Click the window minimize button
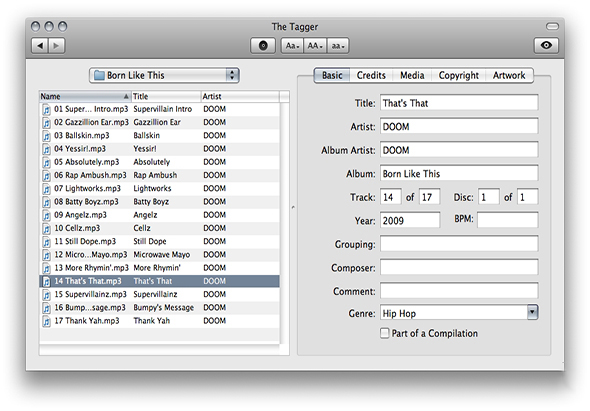Image resolution: width=590 pixels, height=411 pixels. pos(49,26)
